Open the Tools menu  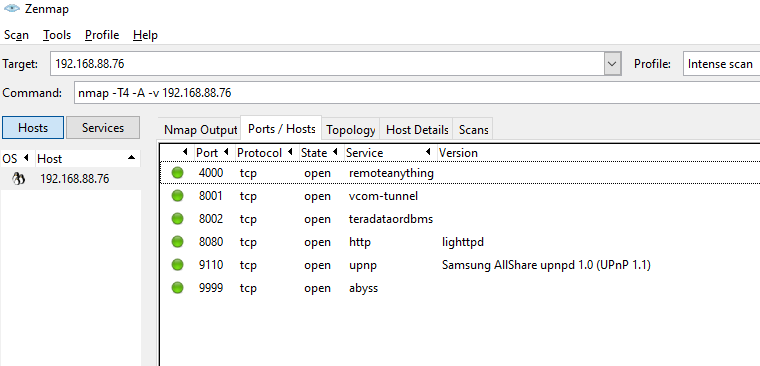pyautogui.click(x=57, y=35)
